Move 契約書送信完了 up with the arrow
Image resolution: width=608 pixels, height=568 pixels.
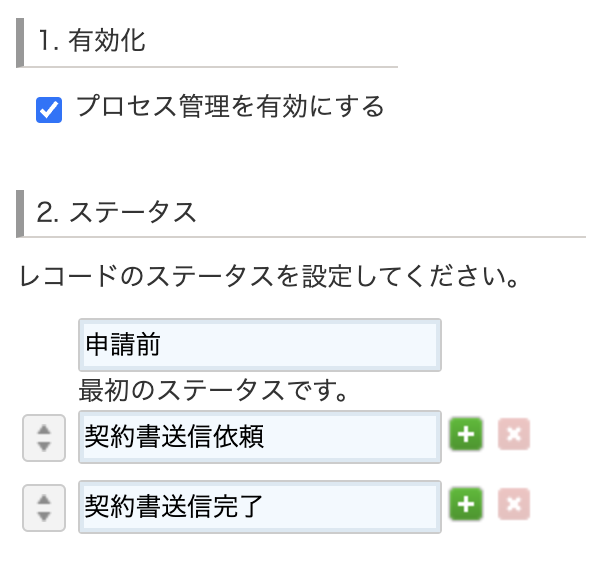pos(44,499)
